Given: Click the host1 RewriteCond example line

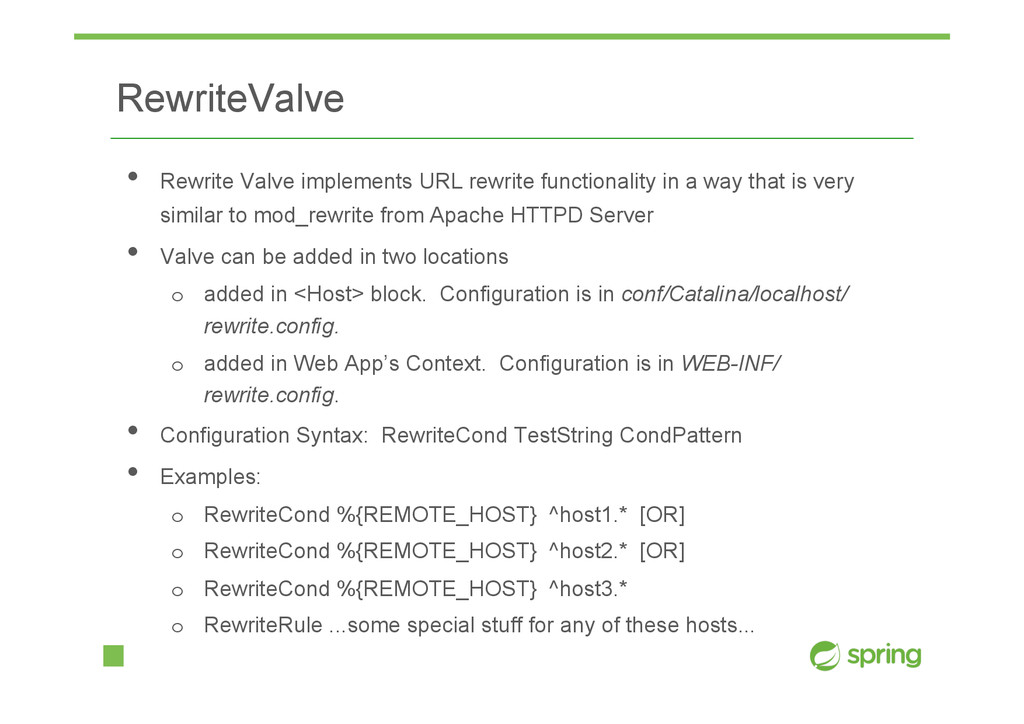Looking at the screenshot, I should pos(444,514).
